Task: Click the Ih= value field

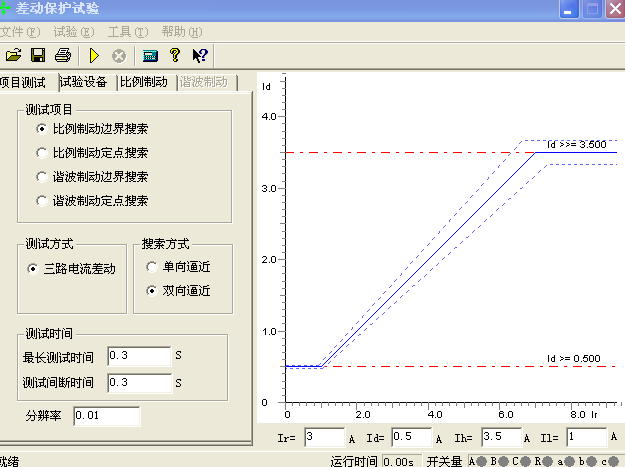Action: coord(501,437)
